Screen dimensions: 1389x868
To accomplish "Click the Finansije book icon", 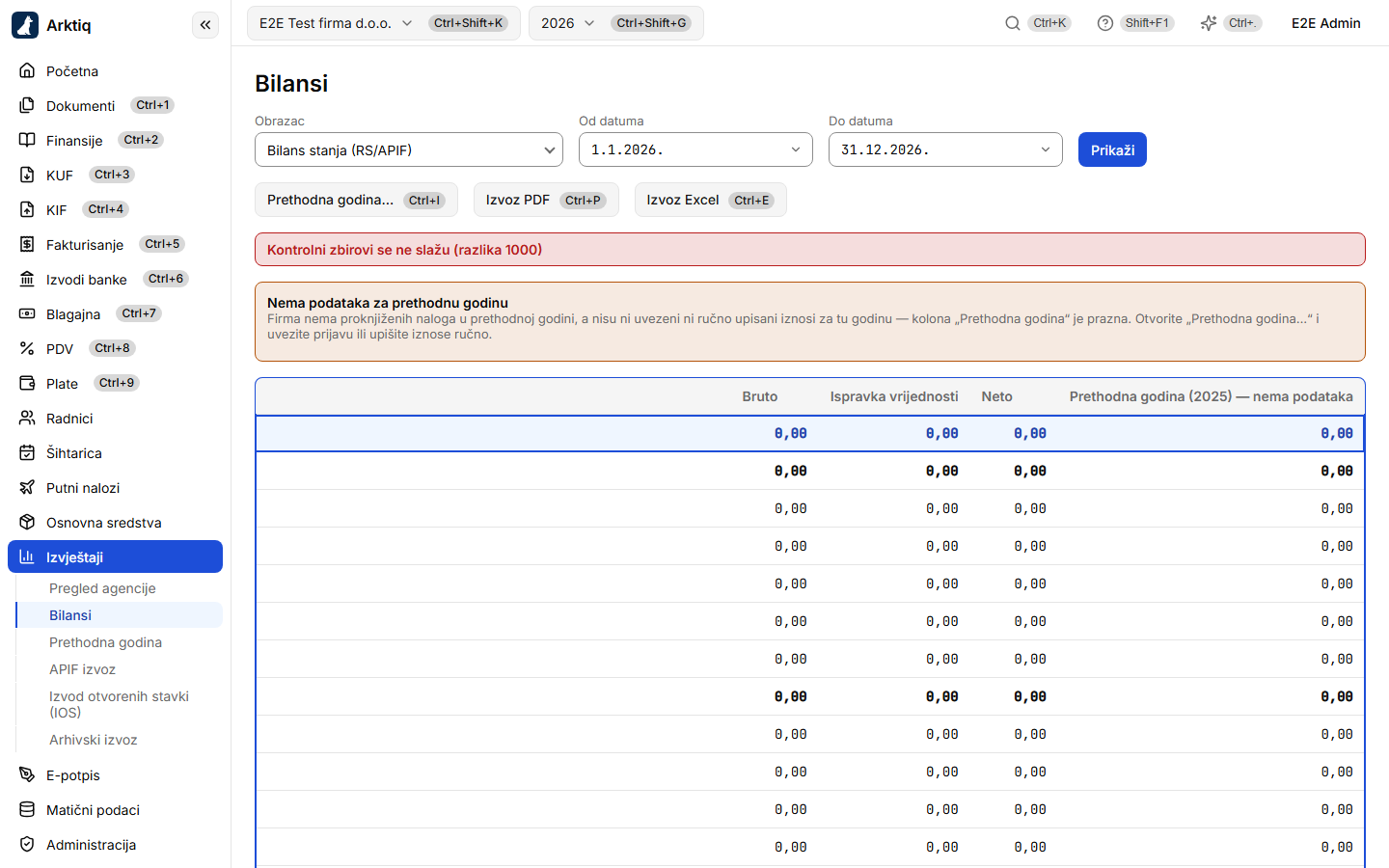I will [27, 140].
